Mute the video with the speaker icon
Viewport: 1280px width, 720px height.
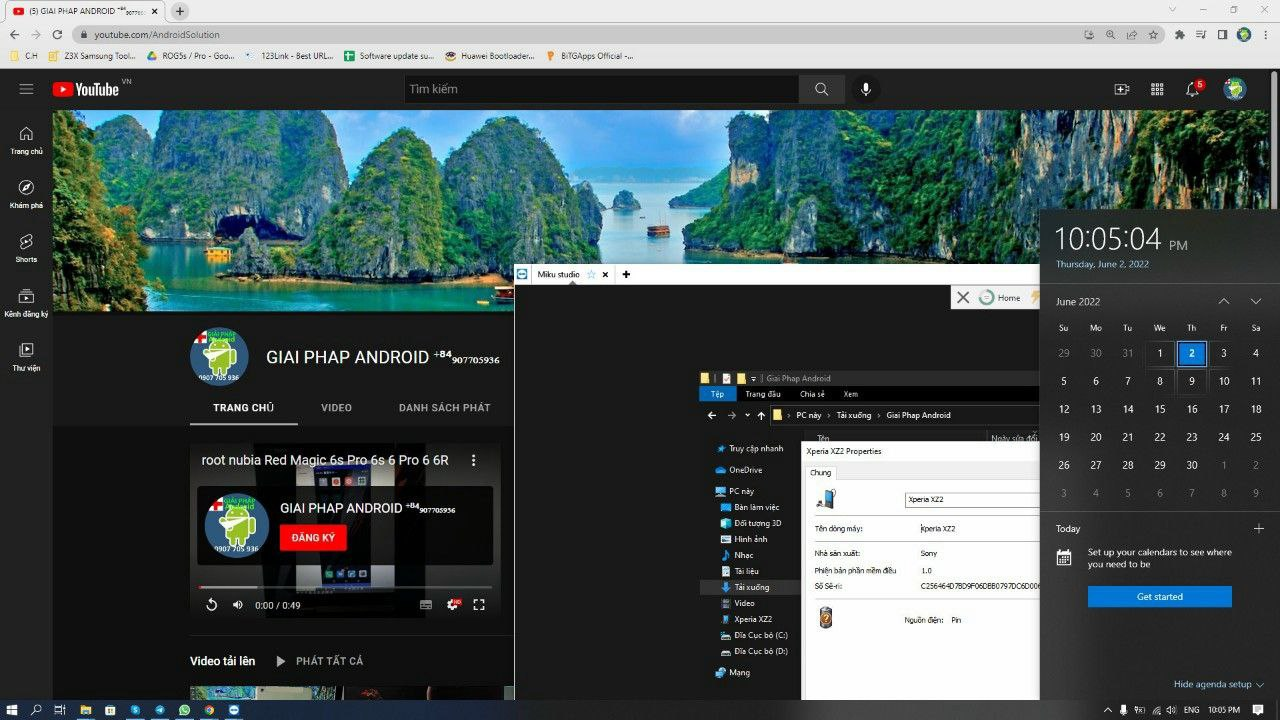tap(238, 605)
